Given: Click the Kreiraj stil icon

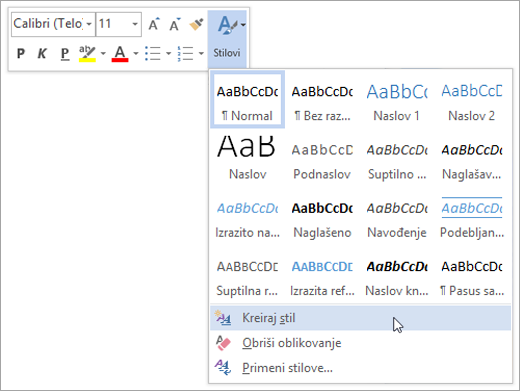Looking at the screenshot, I should (x=223, y=318).
